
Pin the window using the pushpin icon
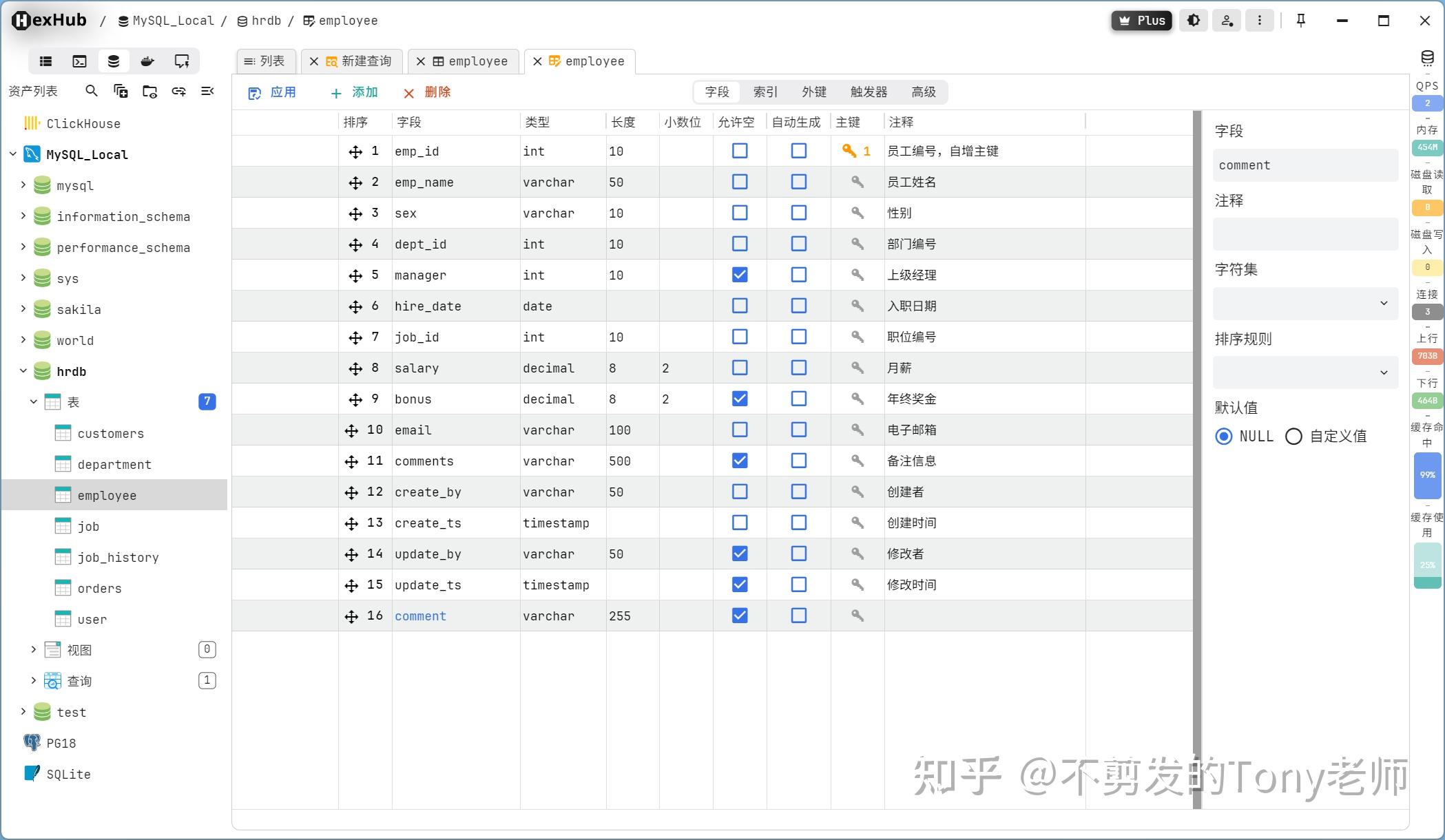pyautogui.click(x=1300, y=20)
